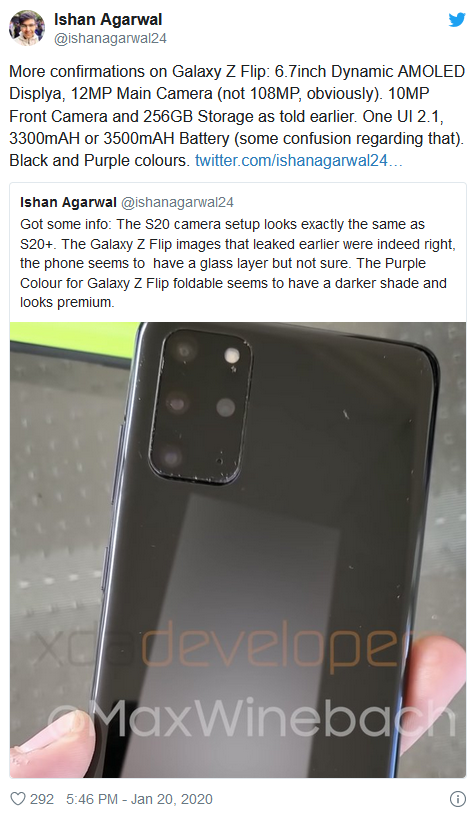Open quoted tweet text about S20 camera
This screenshot has width=474, height=819.
[237, 263]
